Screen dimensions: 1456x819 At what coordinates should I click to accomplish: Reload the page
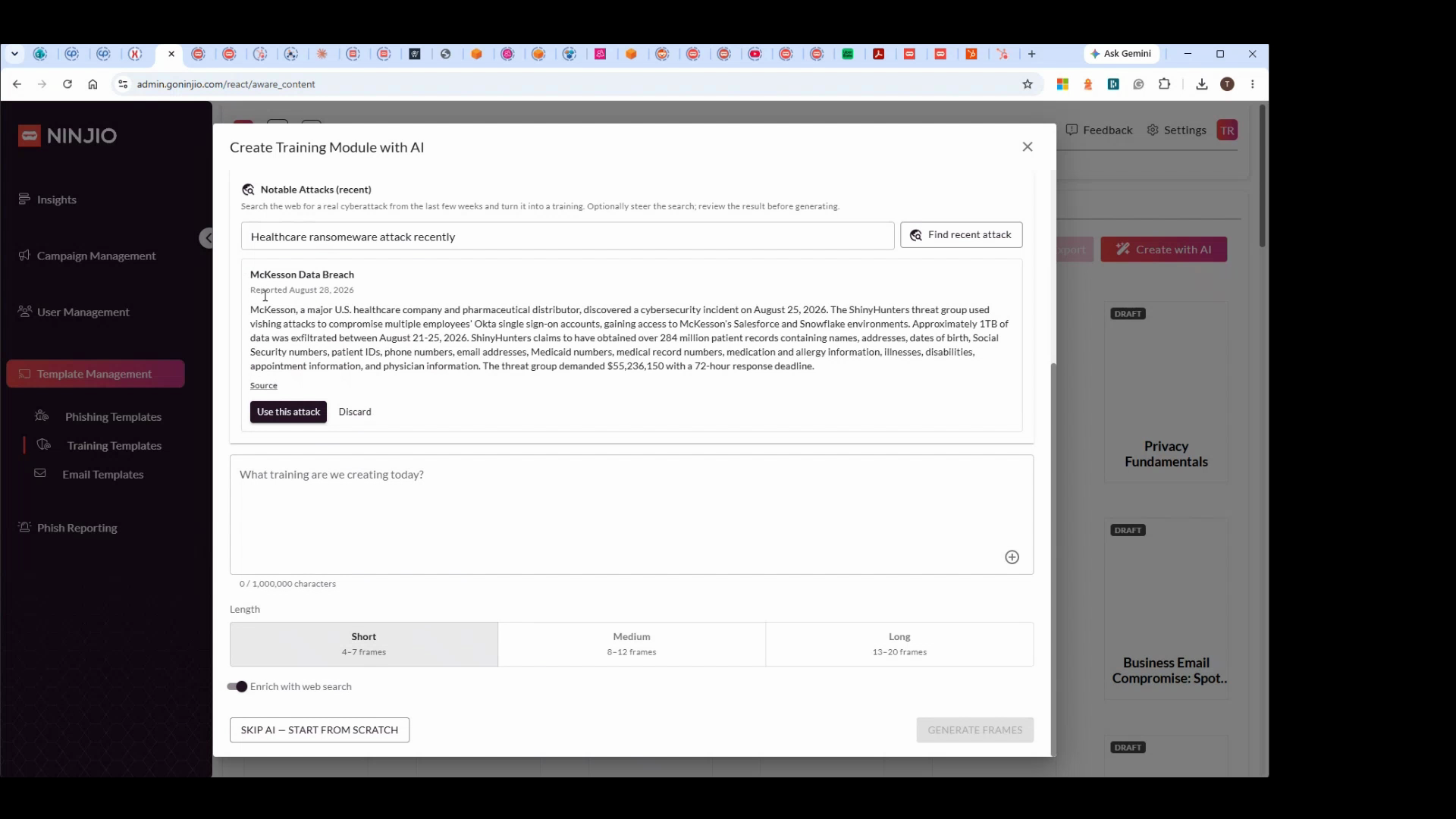pyautogui.click(x=67, y=84)
